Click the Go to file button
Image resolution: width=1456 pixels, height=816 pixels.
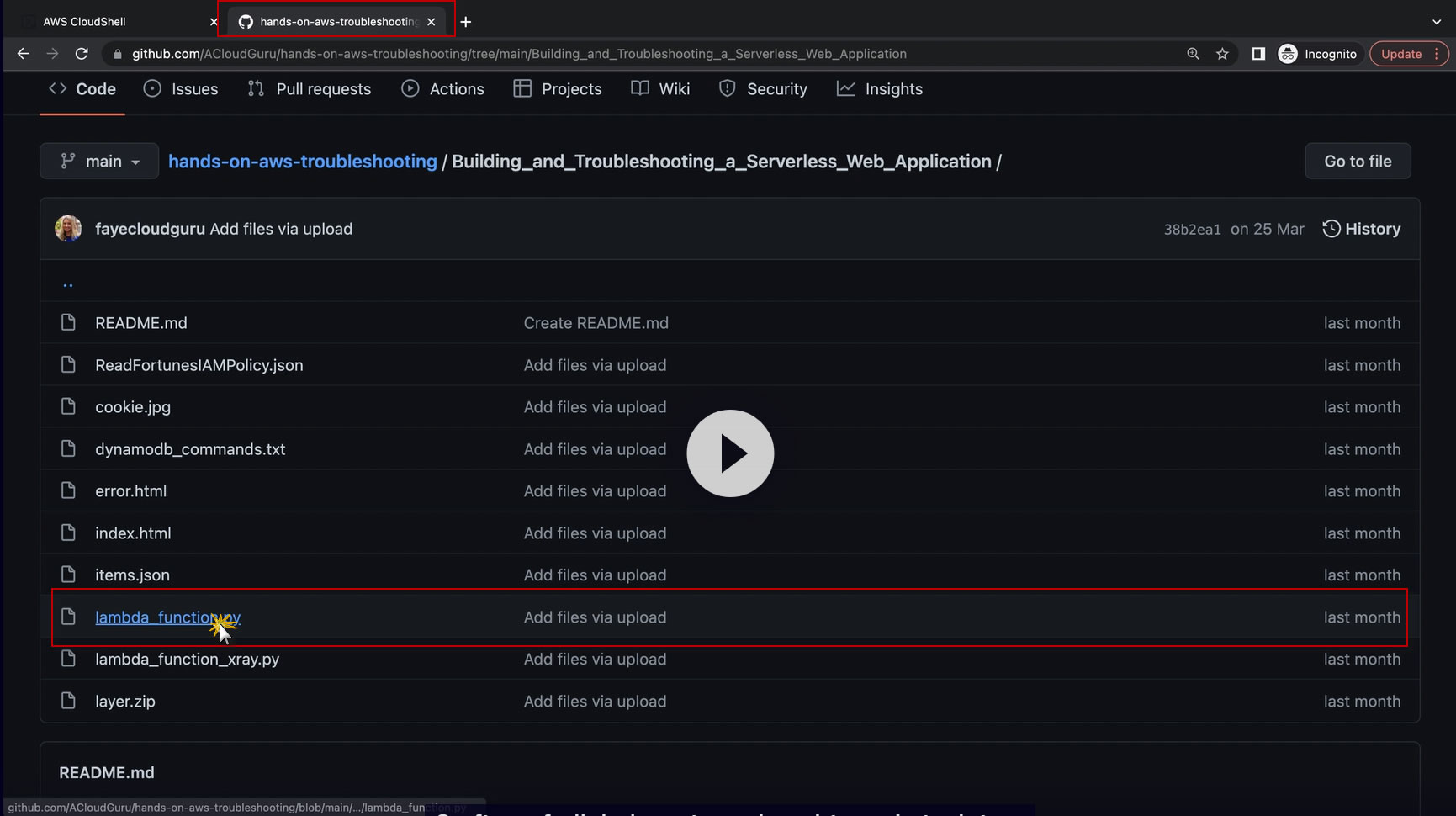click(x=1358, y=162)
